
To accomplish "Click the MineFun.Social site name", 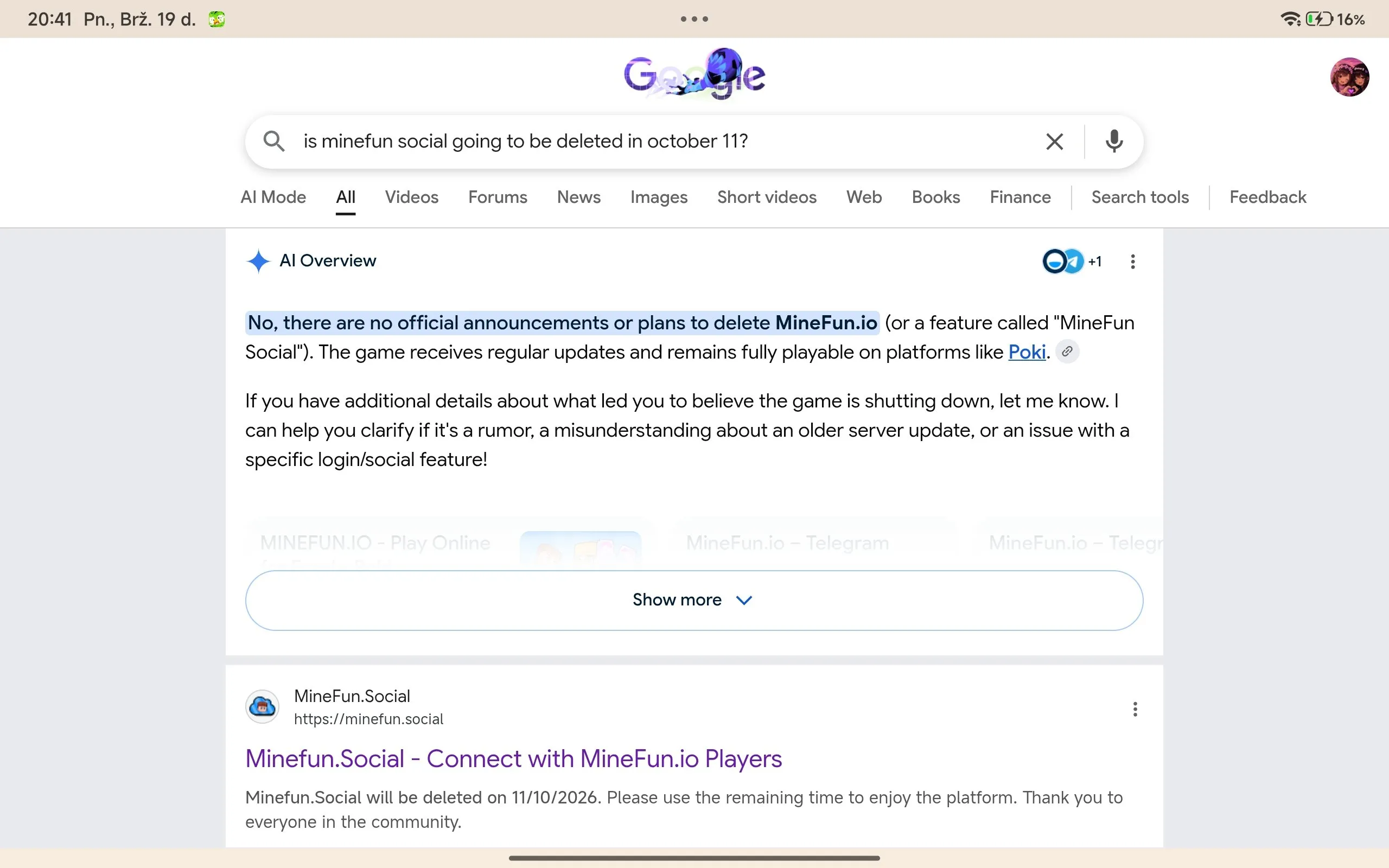I will [x=352, y=696].
